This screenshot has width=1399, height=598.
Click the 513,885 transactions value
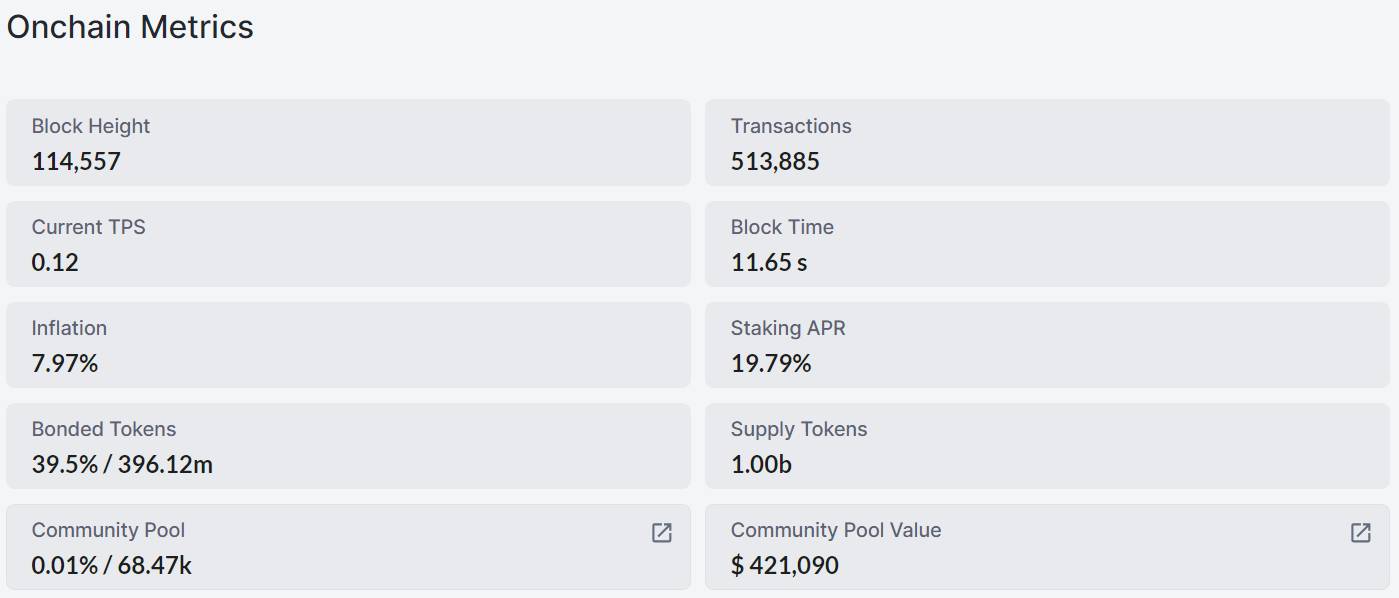775,161
